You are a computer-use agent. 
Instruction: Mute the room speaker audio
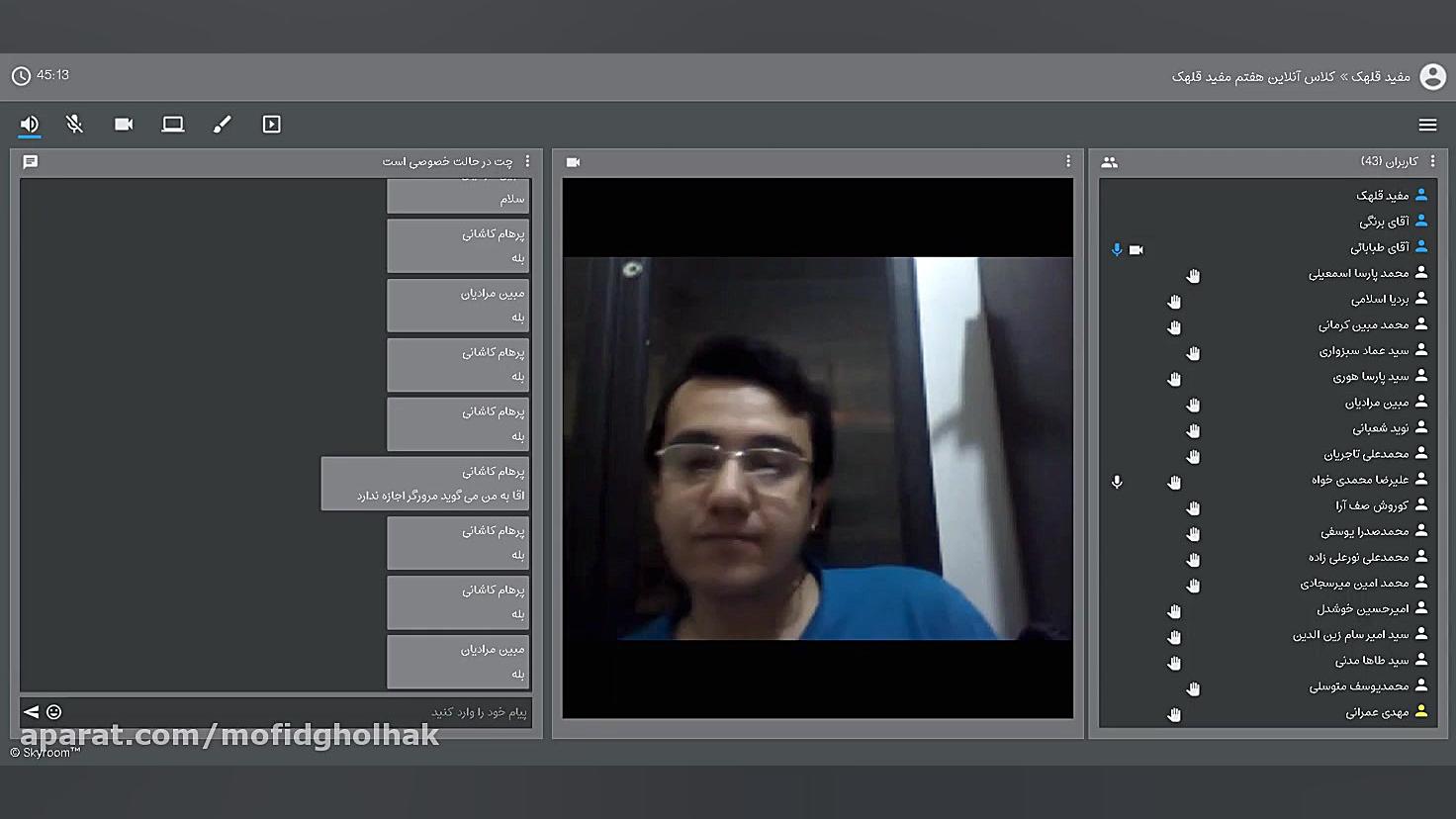pyautogui.click(x=30, y=125)
